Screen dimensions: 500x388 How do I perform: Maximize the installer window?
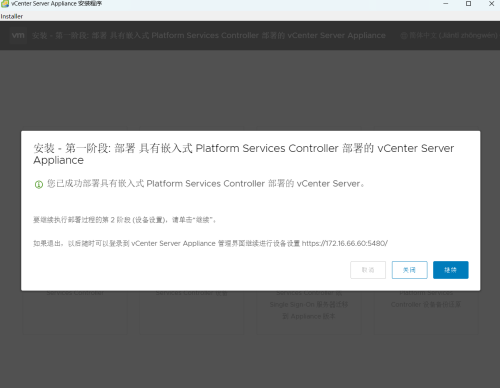coord(468,4)
